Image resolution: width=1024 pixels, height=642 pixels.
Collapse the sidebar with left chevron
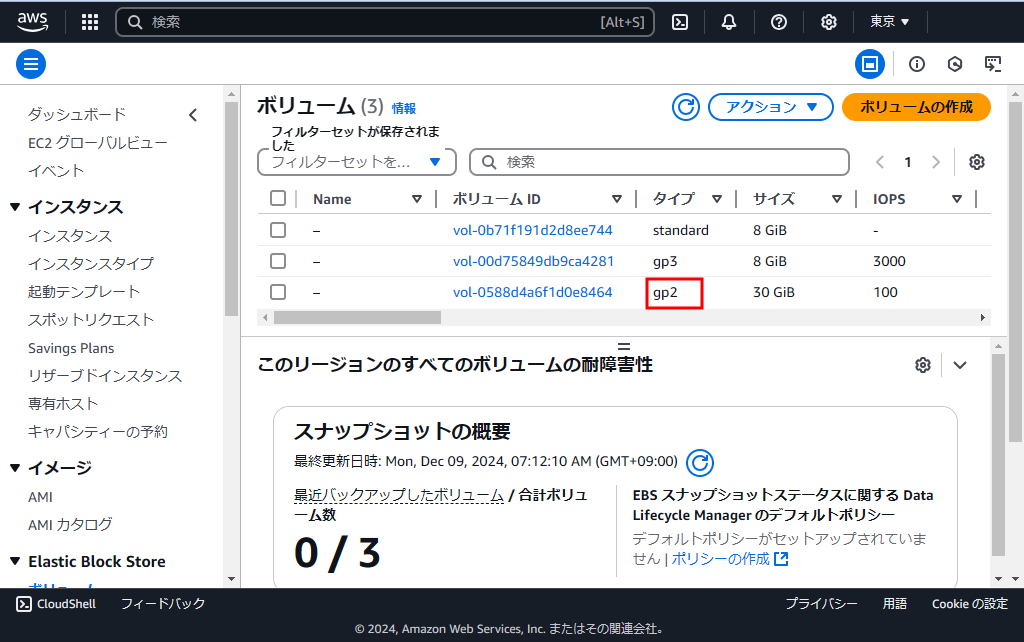point(193,116)
